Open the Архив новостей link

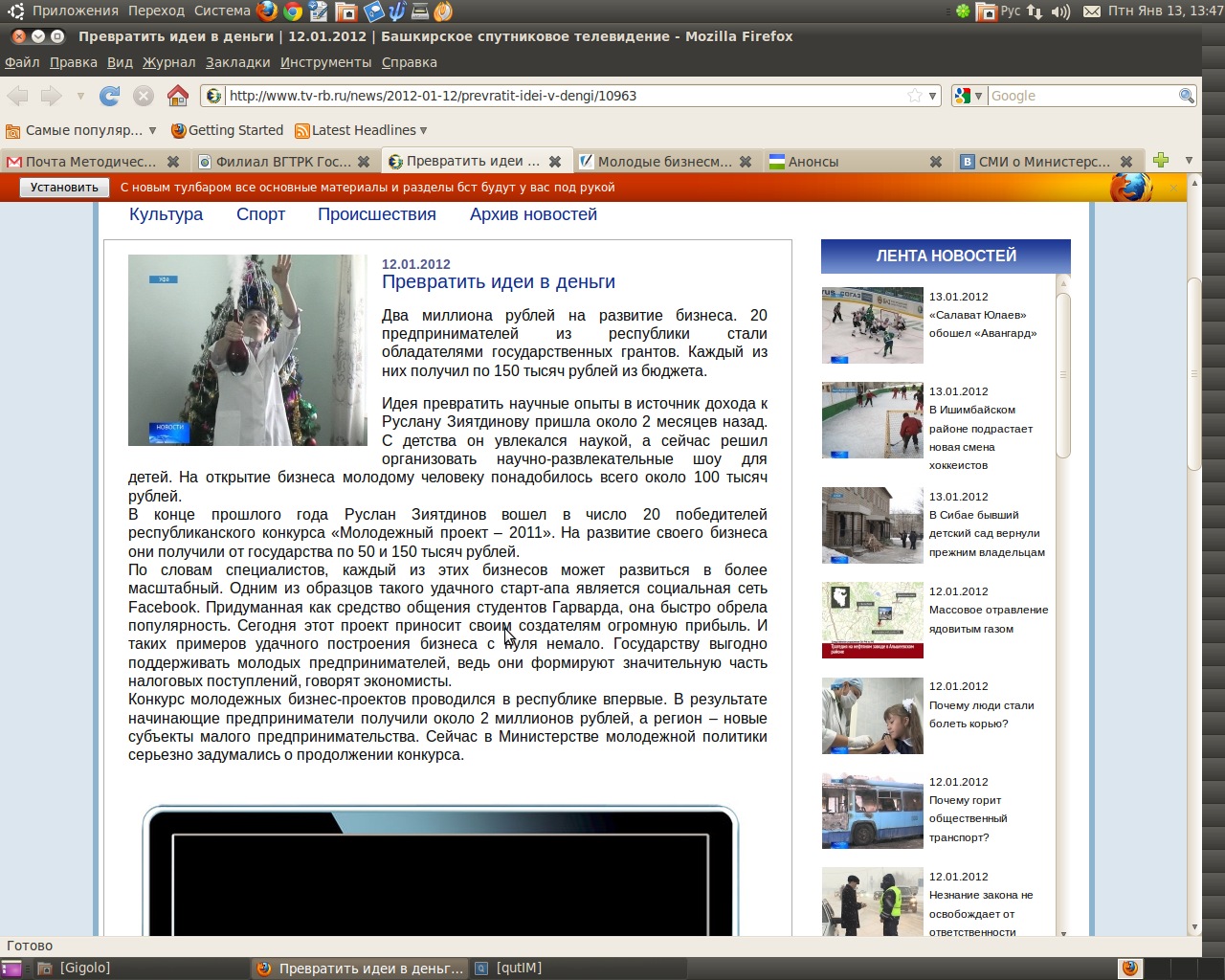click(533, 214)
